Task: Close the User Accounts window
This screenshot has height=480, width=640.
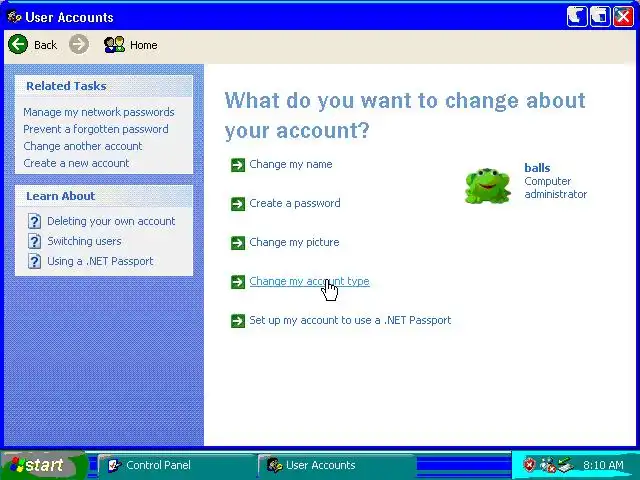Action: [623, 17]
